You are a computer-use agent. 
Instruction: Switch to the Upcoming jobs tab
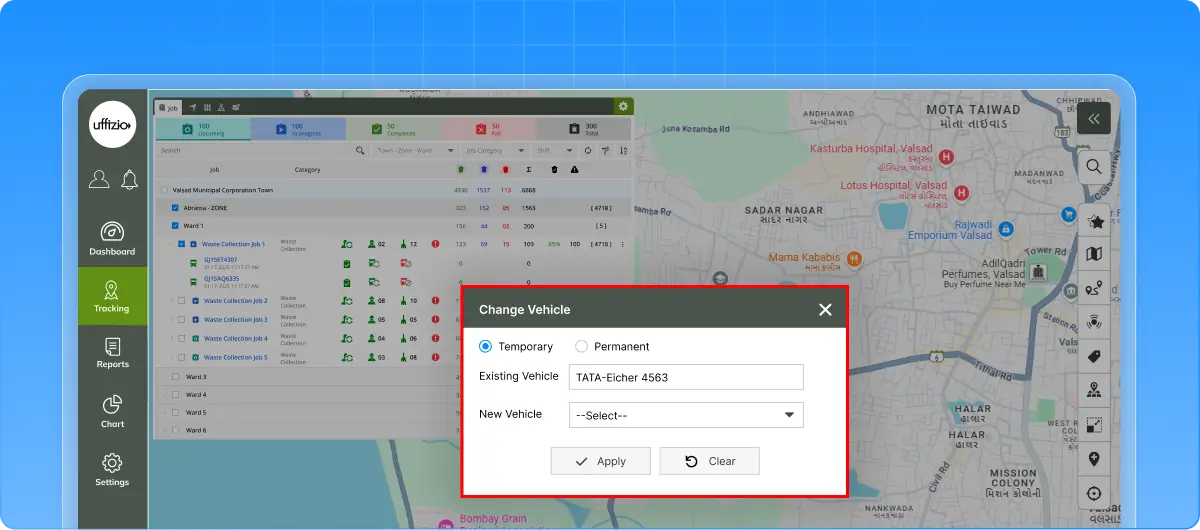203,129
